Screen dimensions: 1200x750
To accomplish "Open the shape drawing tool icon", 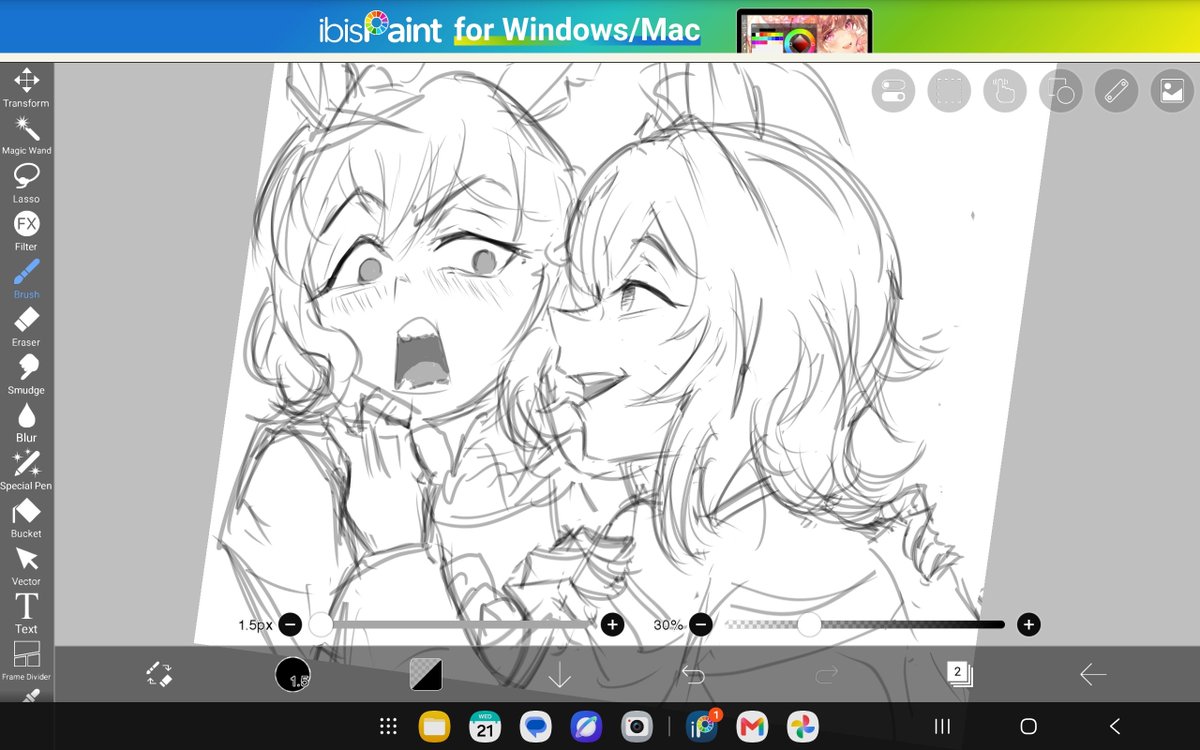I will tap(1061, 91).
